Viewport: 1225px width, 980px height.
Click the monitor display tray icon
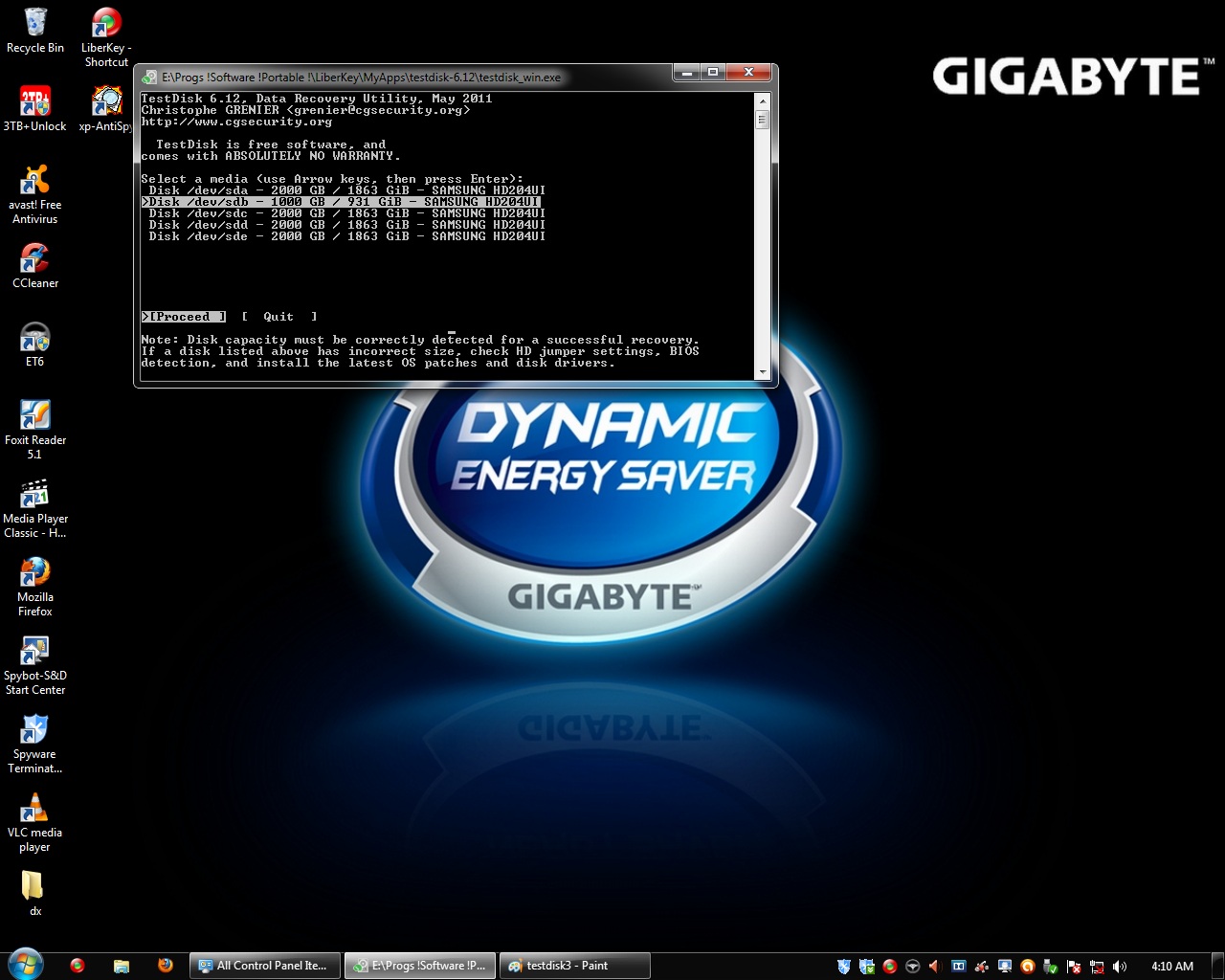point(1005,967)
